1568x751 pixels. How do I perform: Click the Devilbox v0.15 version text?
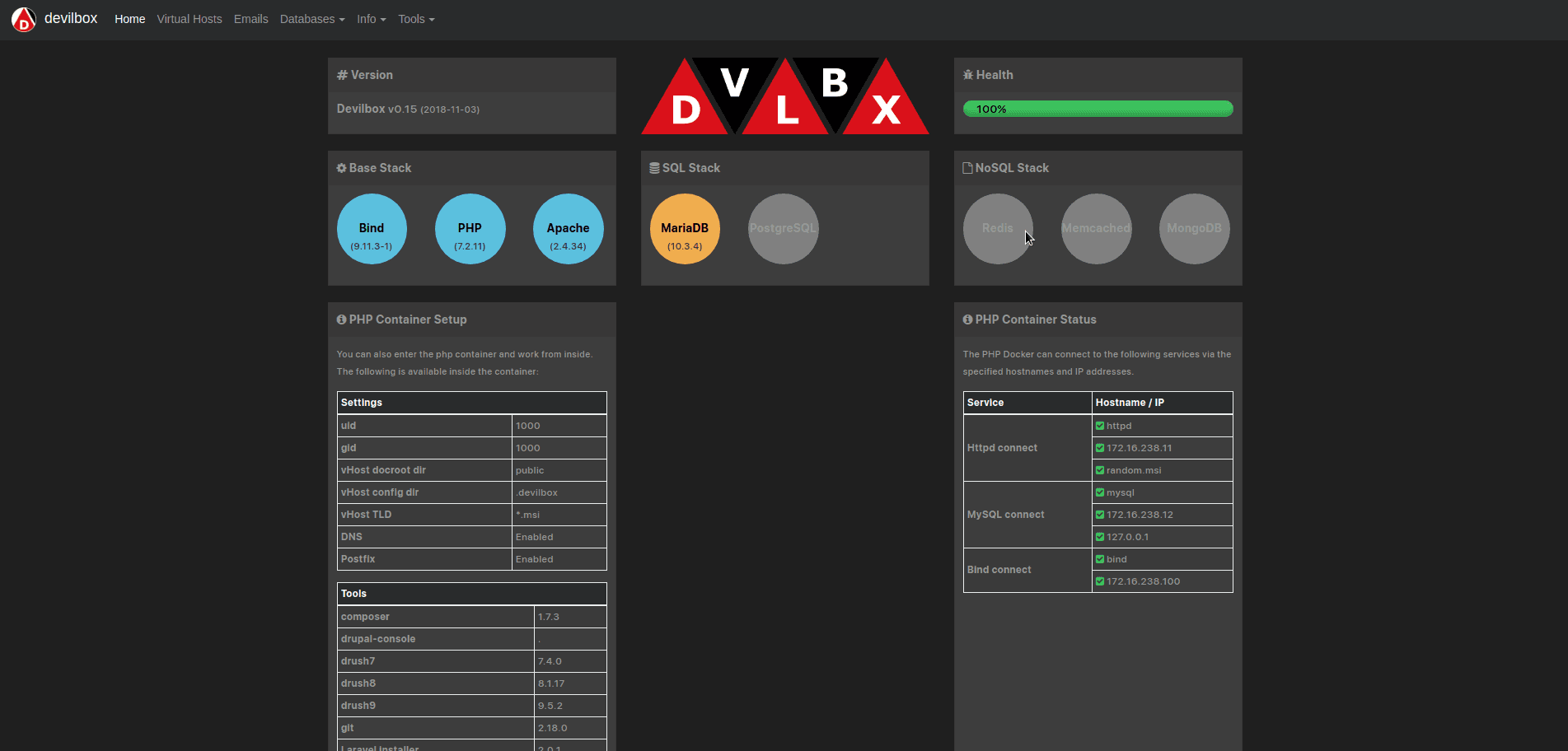coord(408,109)
